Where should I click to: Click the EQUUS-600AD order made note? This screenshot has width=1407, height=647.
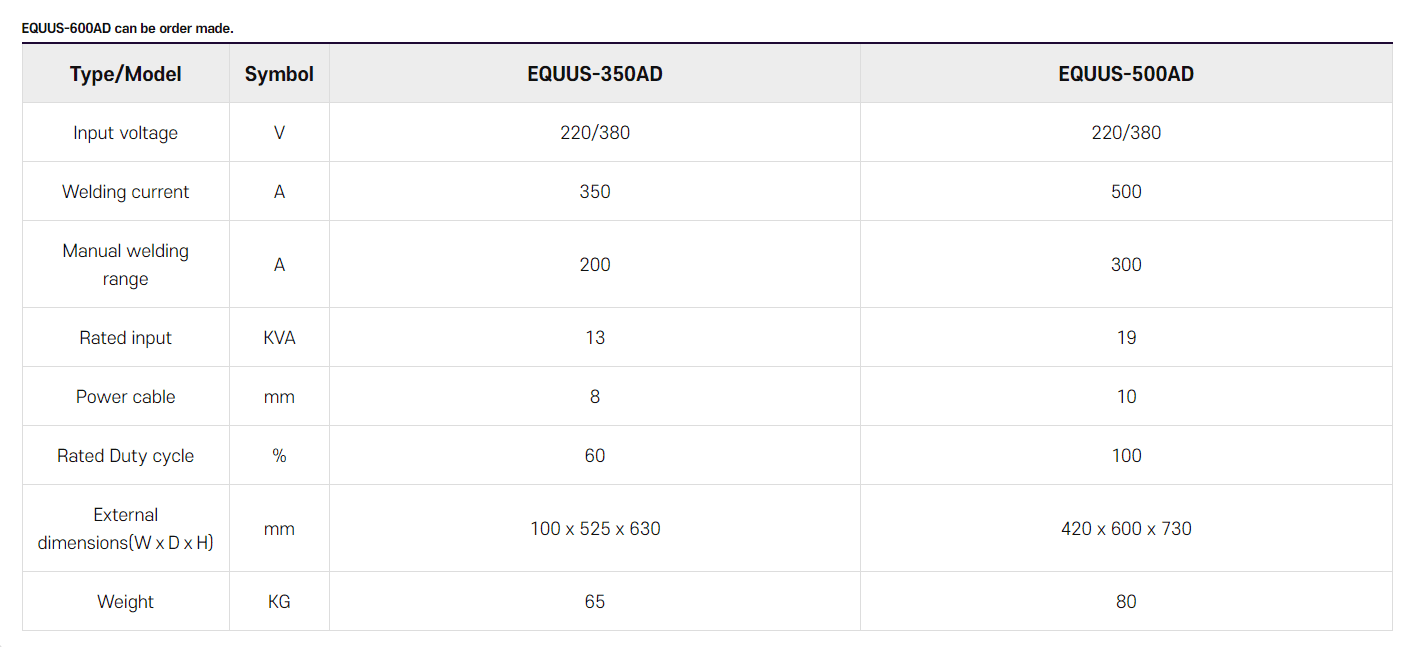[128, 28]
